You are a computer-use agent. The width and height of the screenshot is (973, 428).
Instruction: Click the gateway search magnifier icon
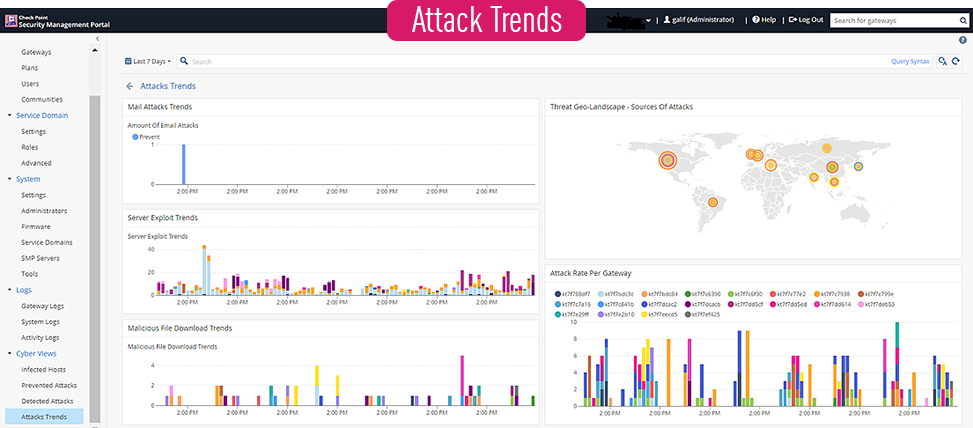pos(962,20)
